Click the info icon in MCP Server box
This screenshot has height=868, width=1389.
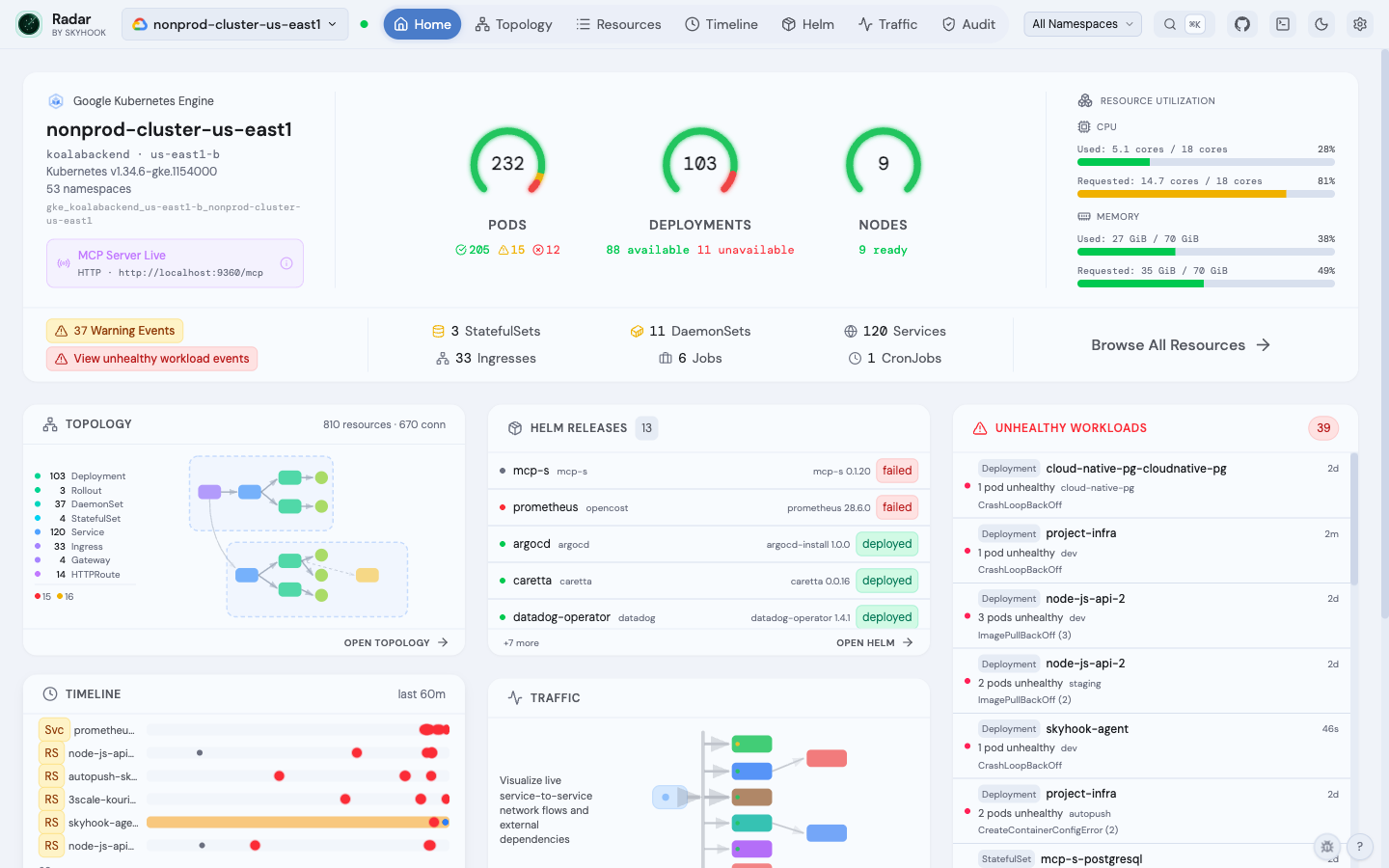click(x=286, y=263)
